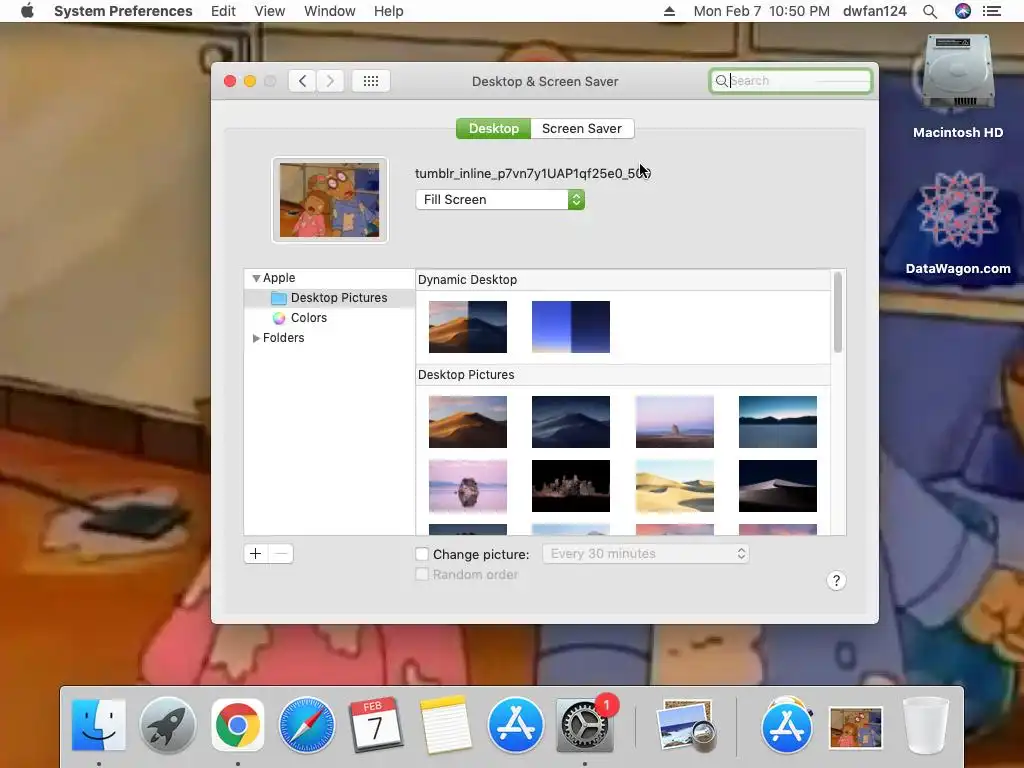
Task: Choose the Solar Gradients dynamic thumbnail
Action: [571, 327]
